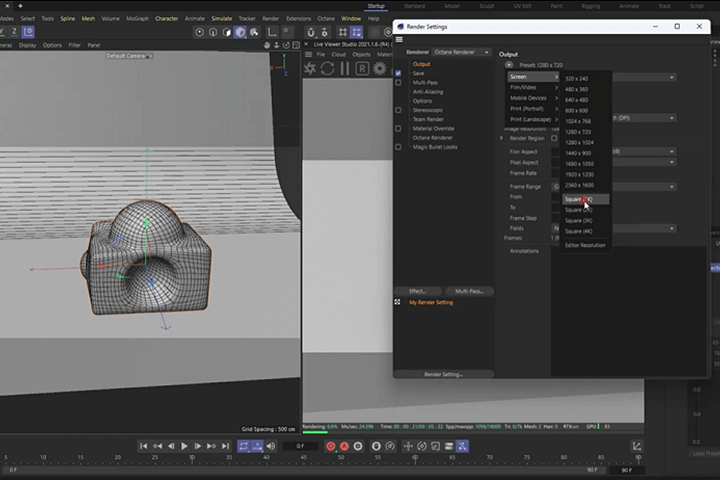
Task: Click the viewport pan hand icon
Action: click(267, 45)
